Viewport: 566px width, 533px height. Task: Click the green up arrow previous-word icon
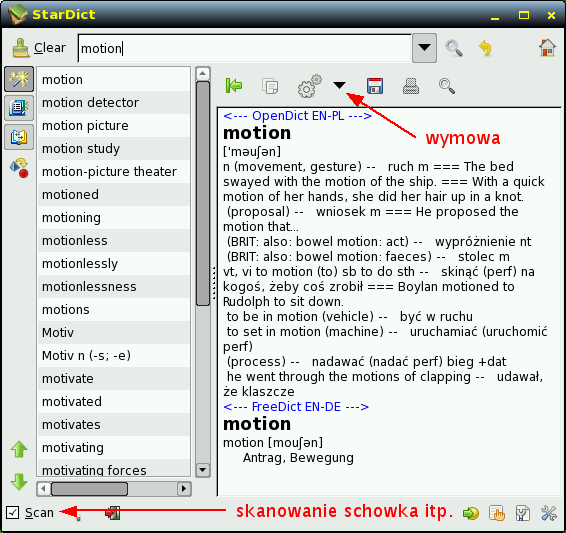(19, 449)
